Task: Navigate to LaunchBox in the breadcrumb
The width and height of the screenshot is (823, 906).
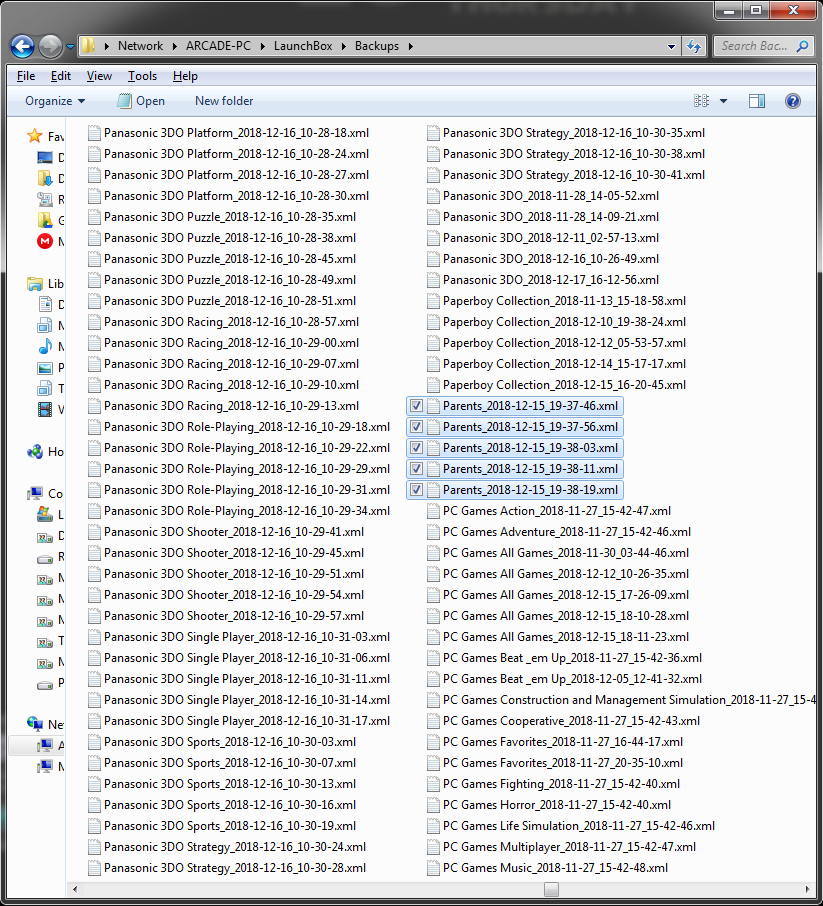Action: (303, 46)
